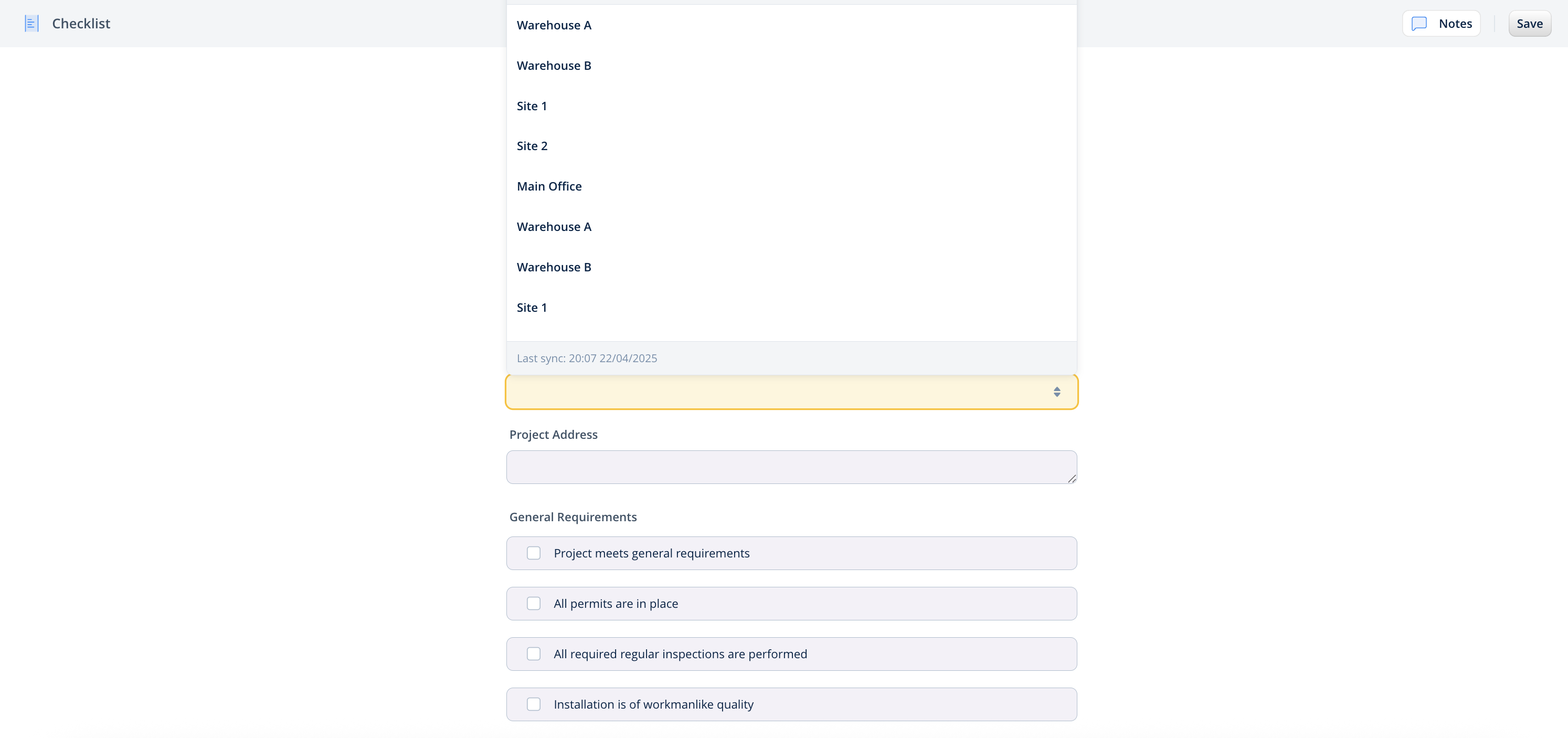The image size is (1568, 738).
Task: Click the Notes speech bubble icon
Action: click(1419, 24)
